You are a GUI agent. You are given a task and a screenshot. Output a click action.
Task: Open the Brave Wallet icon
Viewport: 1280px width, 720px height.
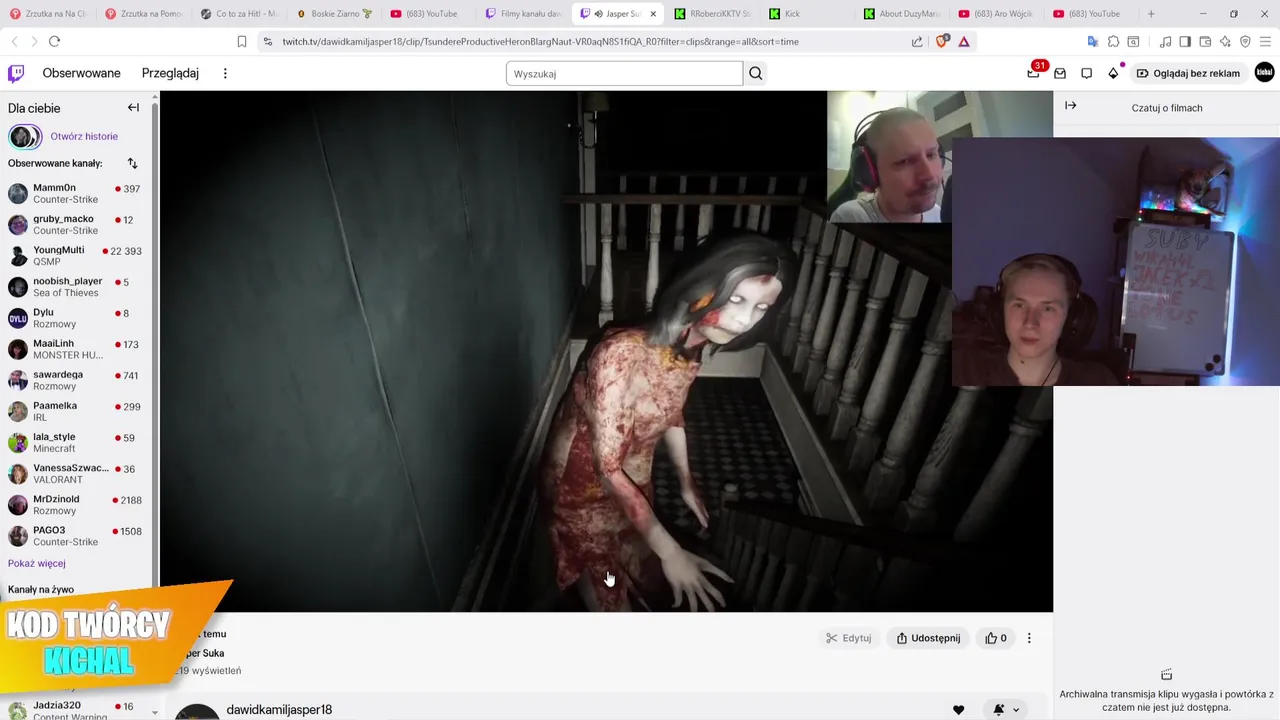pos(1205,41)
